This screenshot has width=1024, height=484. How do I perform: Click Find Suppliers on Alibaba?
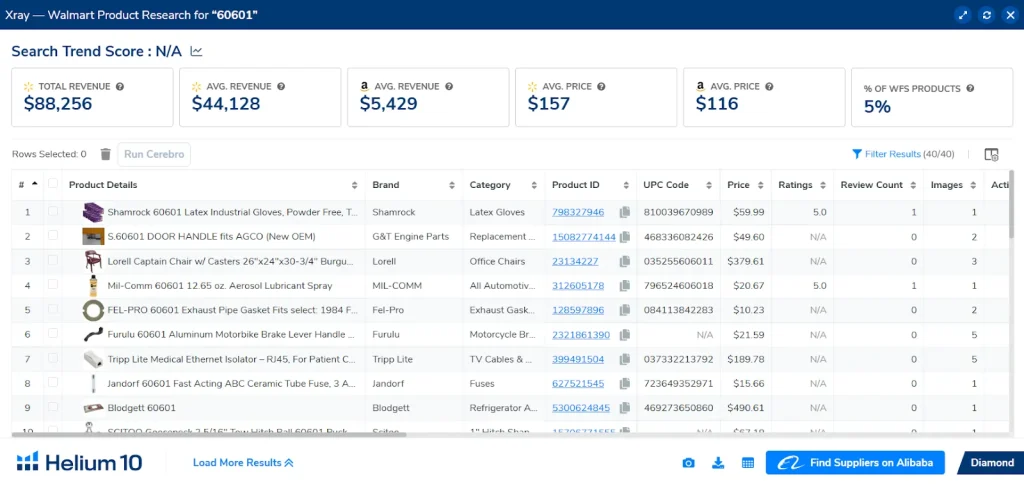[855, 462]
